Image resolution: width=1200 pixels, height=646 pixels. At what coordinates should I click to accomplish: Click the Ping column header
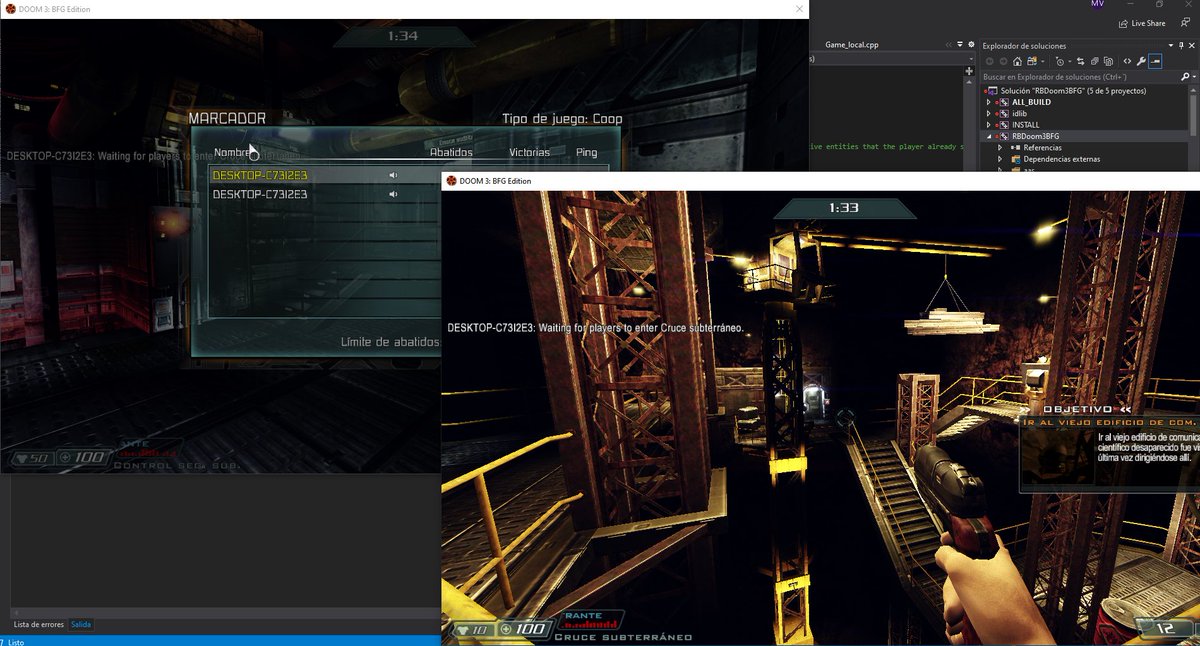587,153
